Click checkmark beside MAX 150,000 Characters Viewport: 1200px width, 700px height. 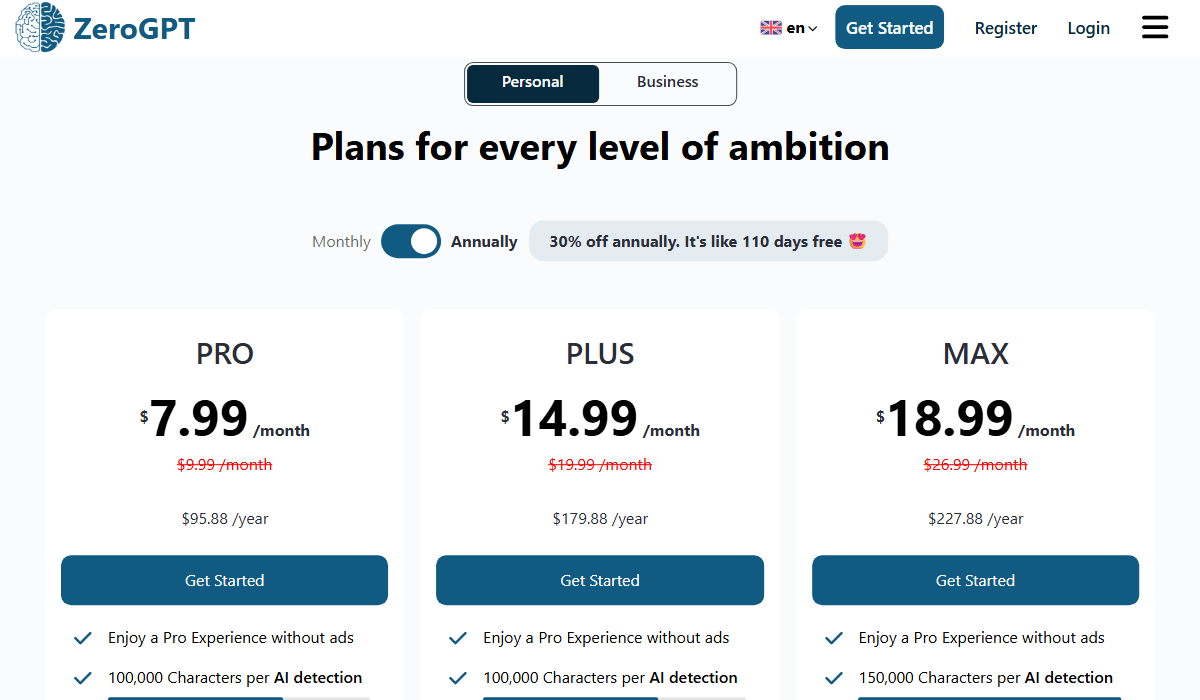coord(834,678)
